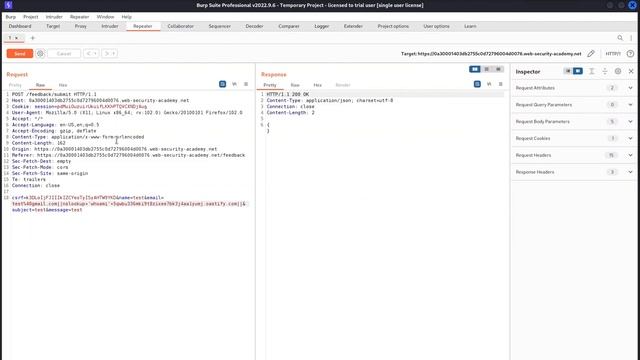Switch to the Sequencer tab
Image resolution: width=640 pixels, height=360 pixels.
pos(220,26)
